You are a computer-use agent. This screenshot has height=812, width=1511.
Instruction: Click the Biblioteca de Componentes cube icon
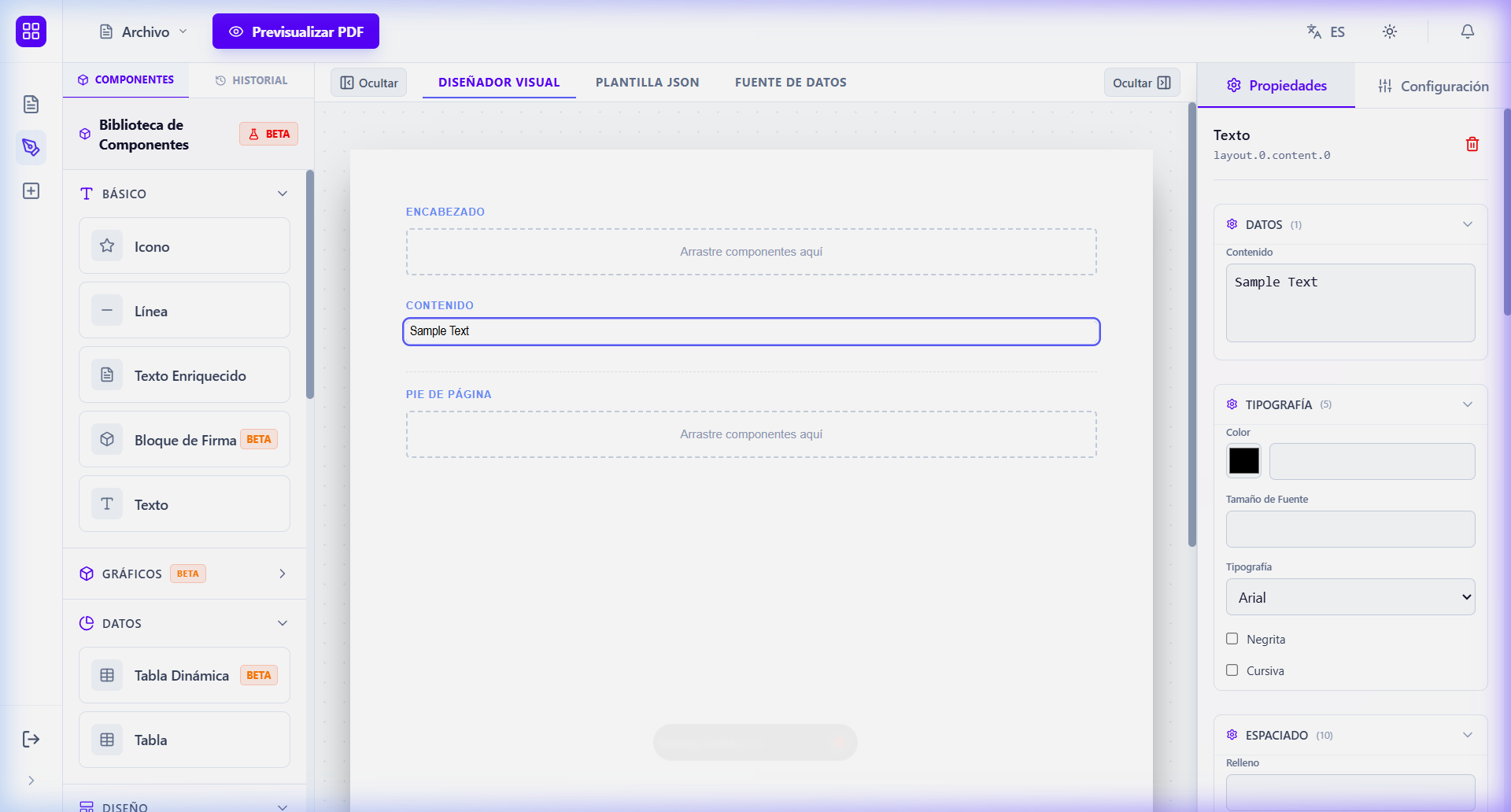tap(85, 134)
